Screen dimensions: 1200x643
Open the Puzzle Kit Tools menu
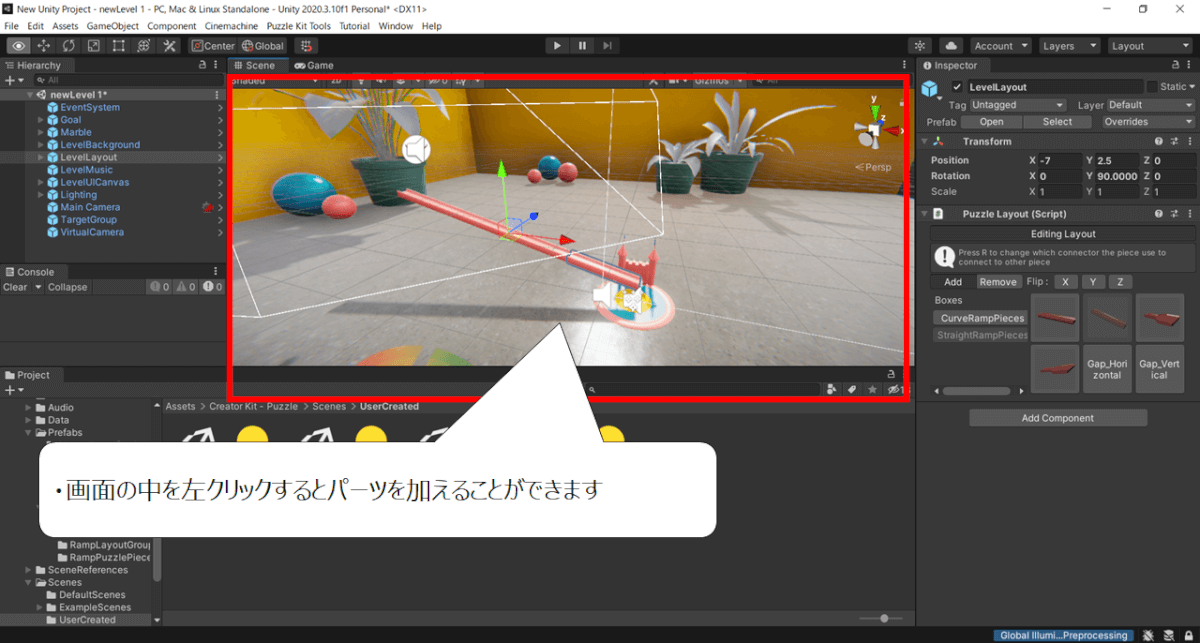point(299,26)
